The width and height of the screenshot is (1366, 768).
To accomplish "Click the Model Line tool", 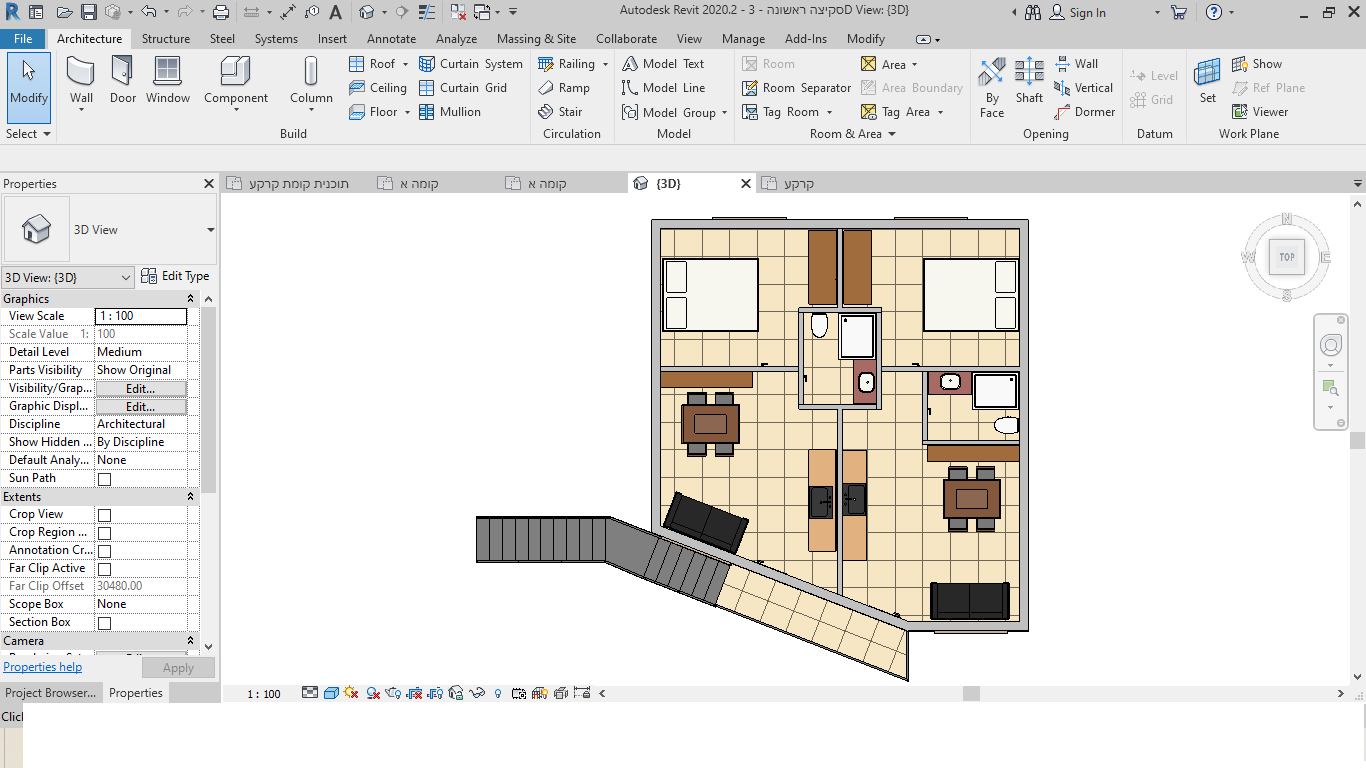I will click(x=663, y=88).
